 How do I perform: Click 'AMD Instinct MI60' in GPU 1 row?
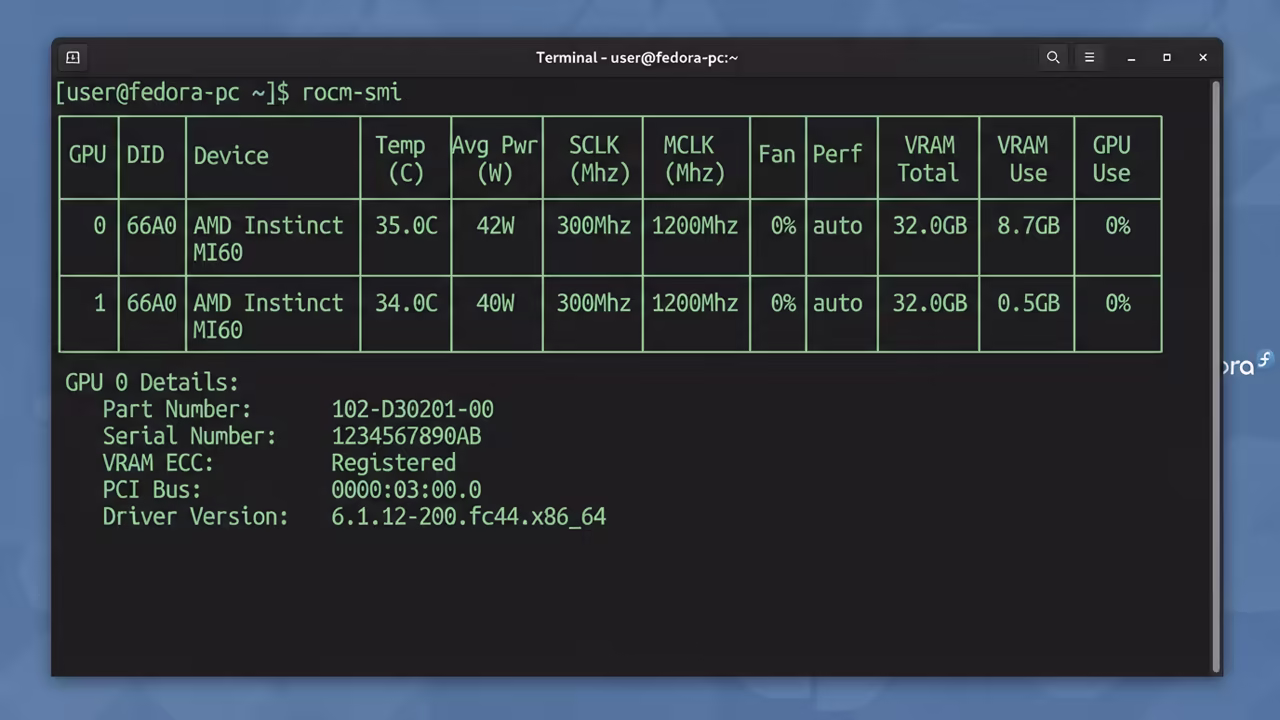[268, 316]
